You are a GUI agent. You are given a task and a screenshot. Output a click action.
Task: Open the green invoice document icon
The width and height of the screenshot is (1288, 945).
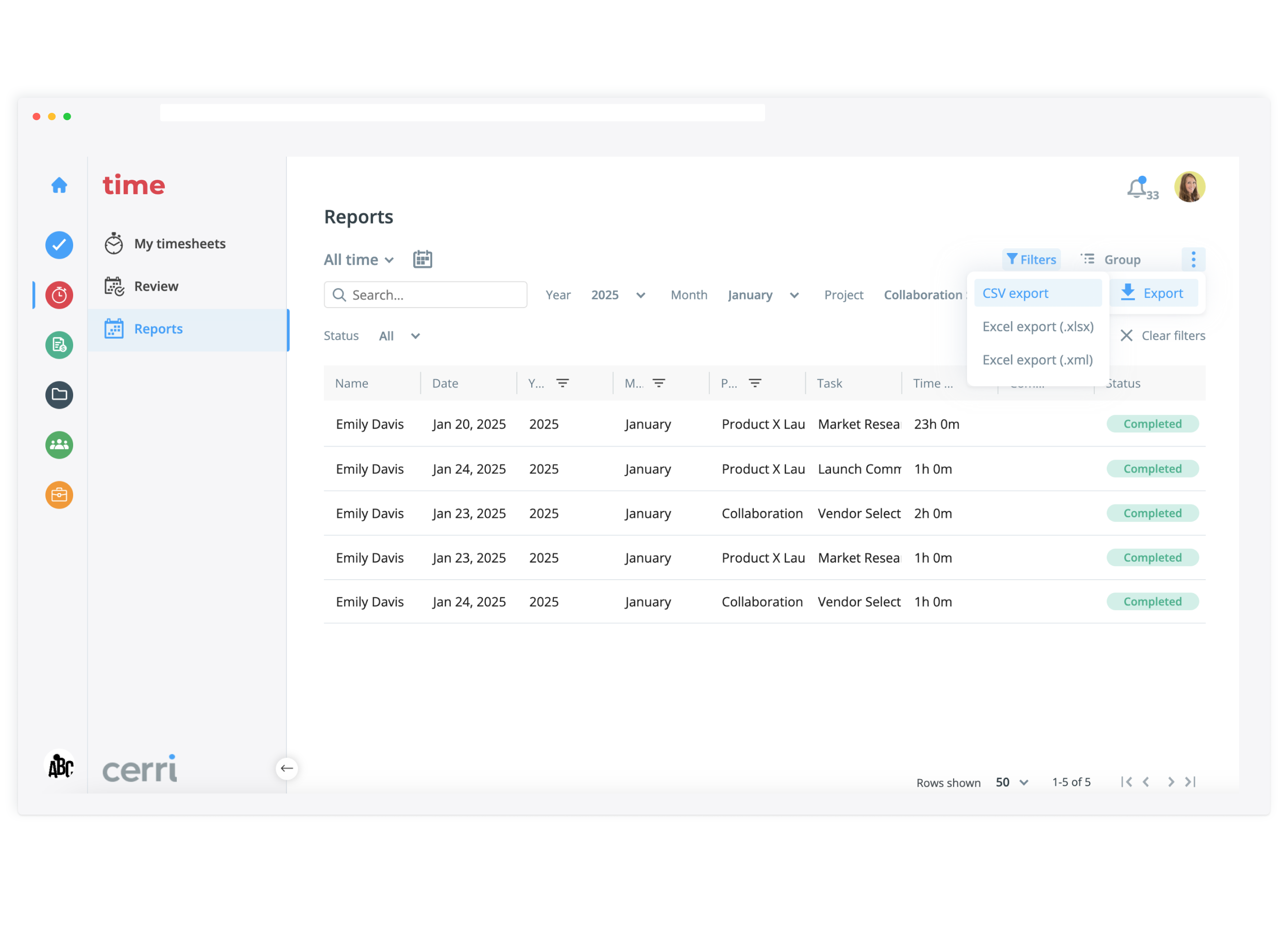point(59,345)
